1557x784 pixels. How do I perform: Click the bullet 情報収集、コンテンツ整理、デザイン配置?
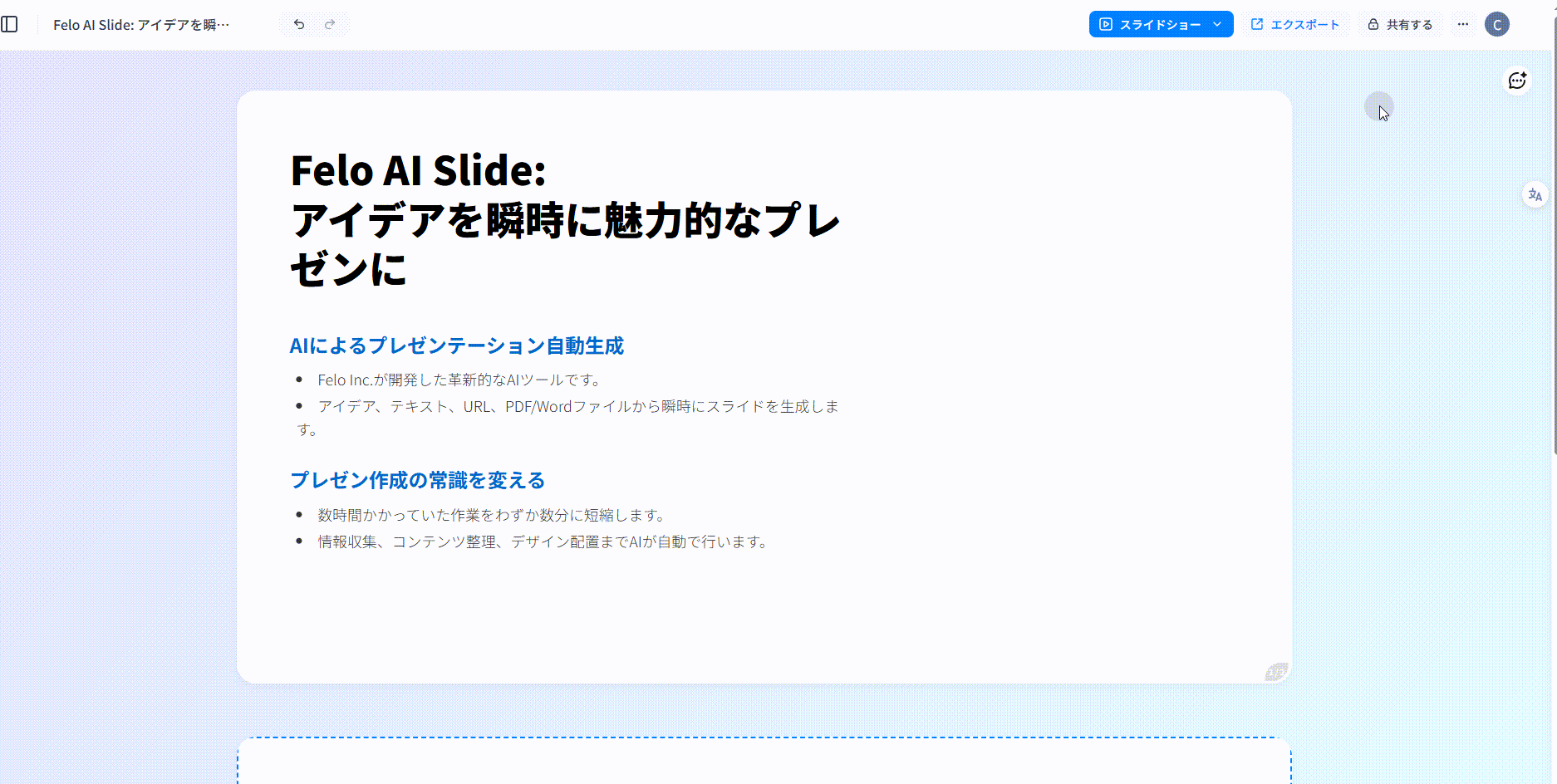pos(544,541)
